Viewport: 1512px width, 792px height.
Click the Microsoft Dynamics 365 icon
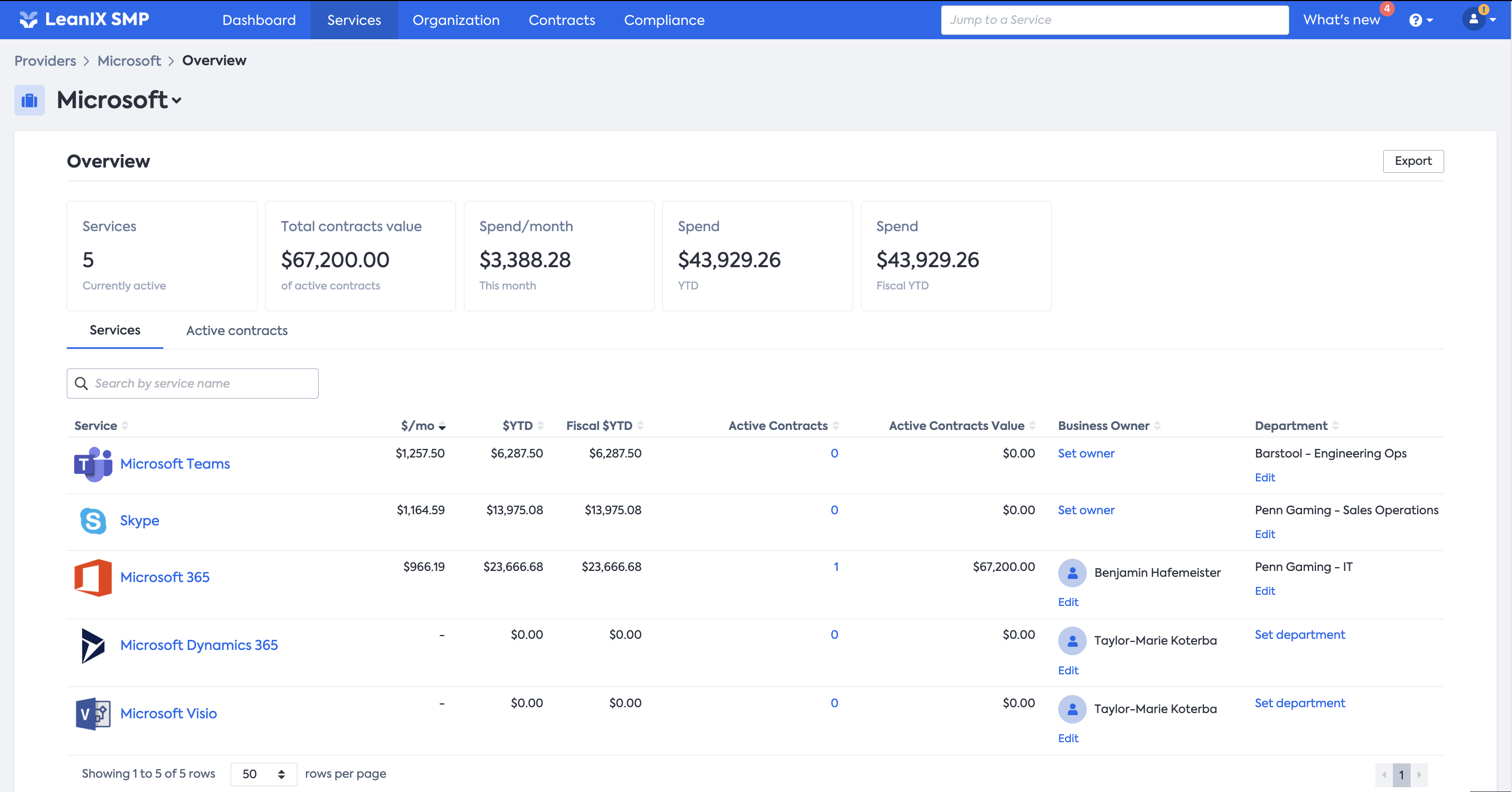coord(93,645)
